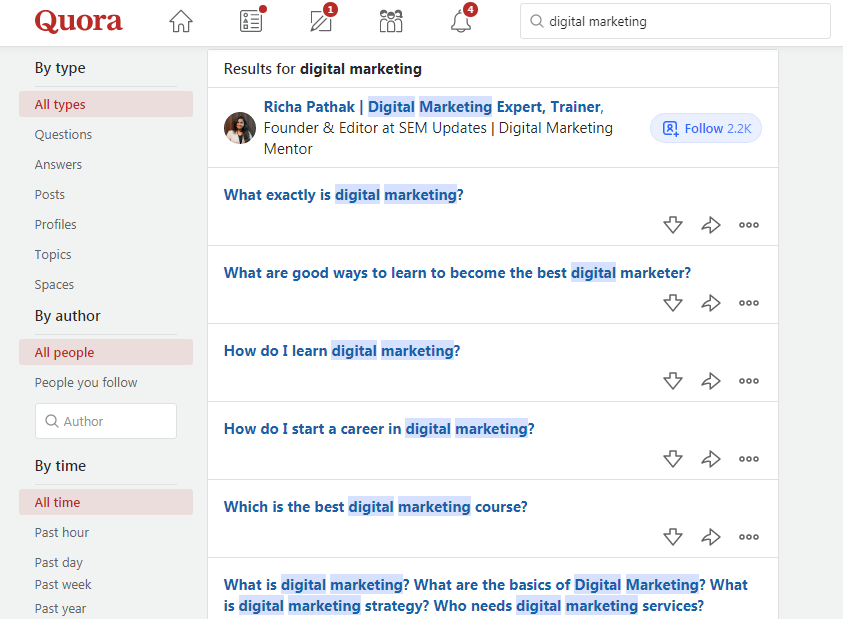Open 'What exactly is digital marketing?' question
Viewport: 843px width, 619px height.
[x=344, y=195]
